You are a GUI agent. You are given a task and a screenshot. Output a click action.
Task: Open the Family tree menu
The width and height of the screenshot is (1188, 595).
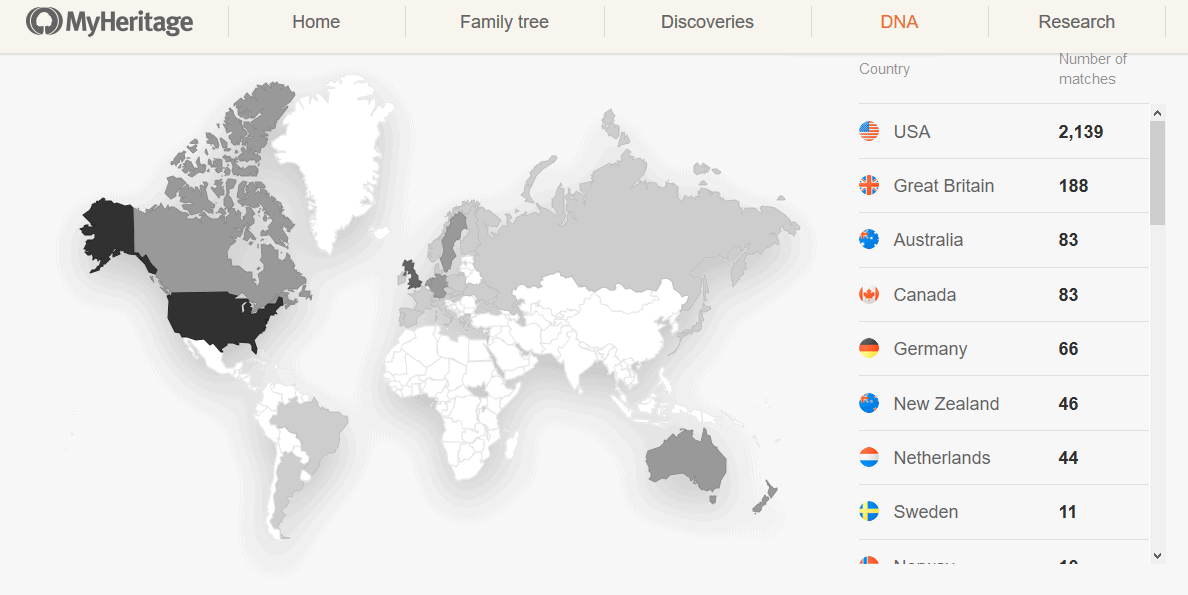tap(504, 22)
